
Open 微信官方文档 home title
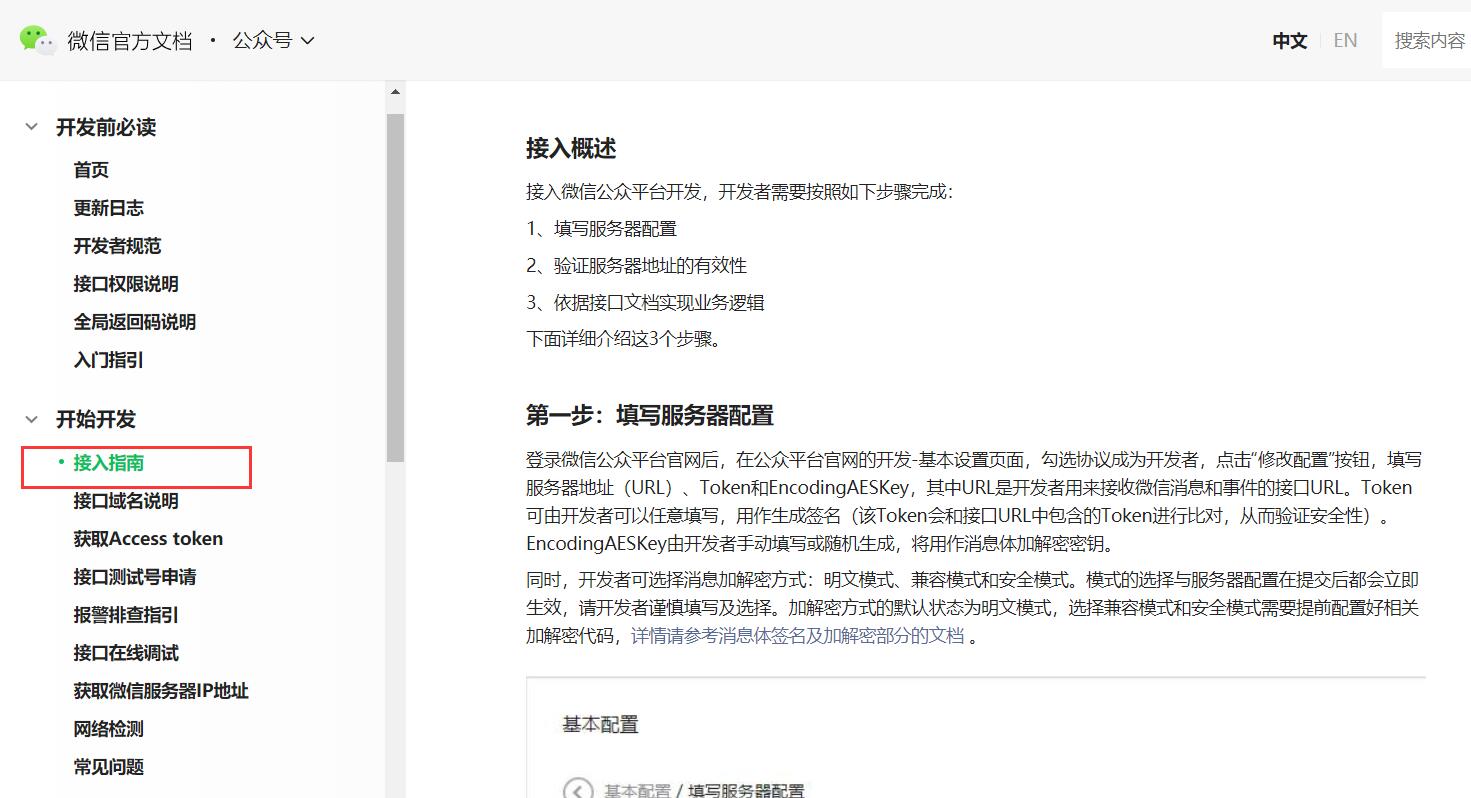pyautogui.click(x=130, y=41)
